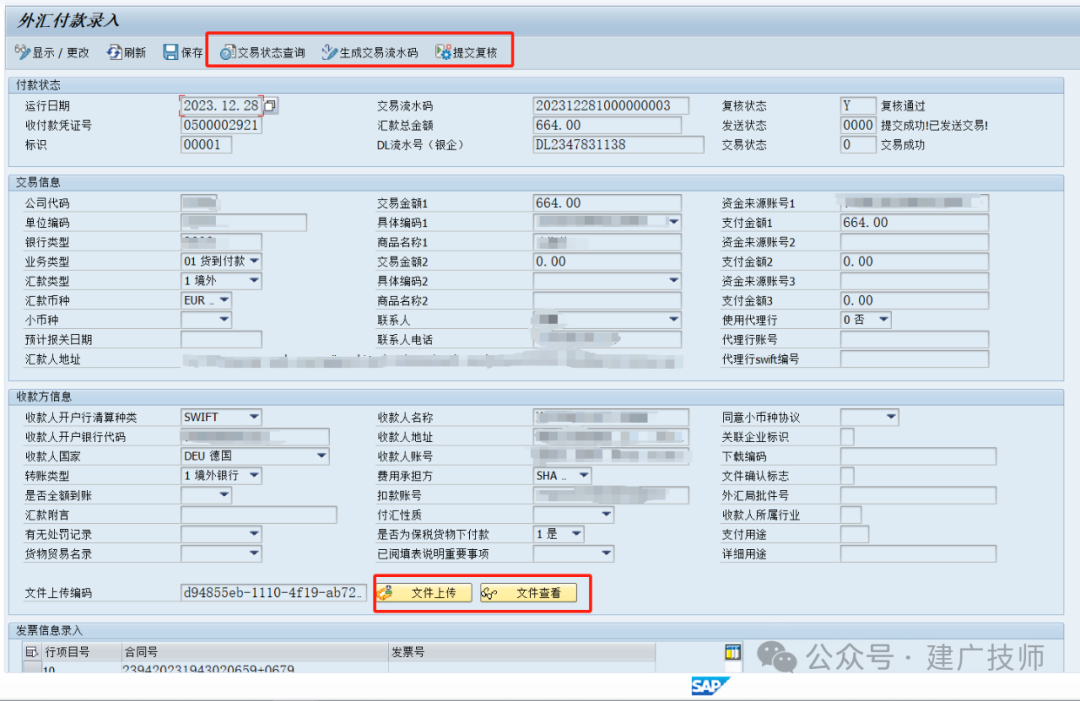Click the 发送状态 field 0000
The width and height of the screenshot is (1080, 701).
click(x=858, y=125)
